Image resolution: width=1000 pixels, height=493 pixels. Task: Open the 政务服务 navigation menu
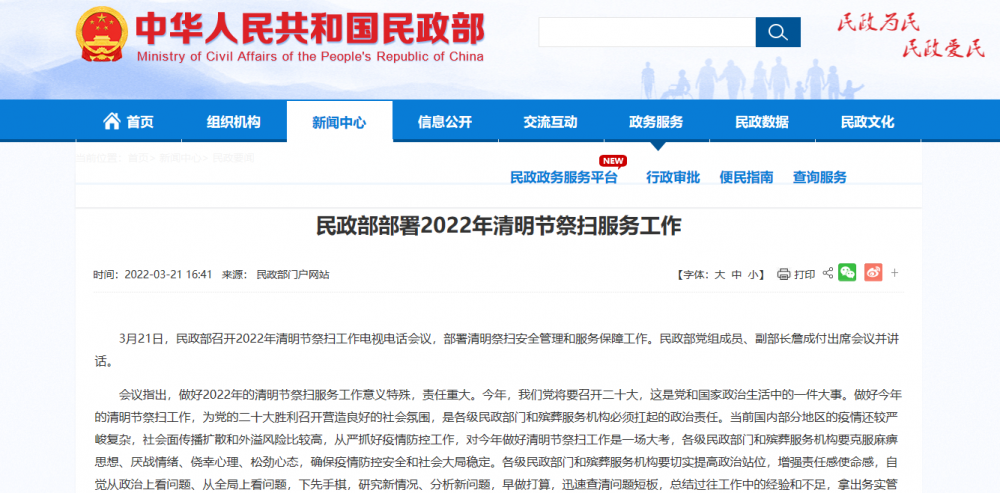[656, 122]
